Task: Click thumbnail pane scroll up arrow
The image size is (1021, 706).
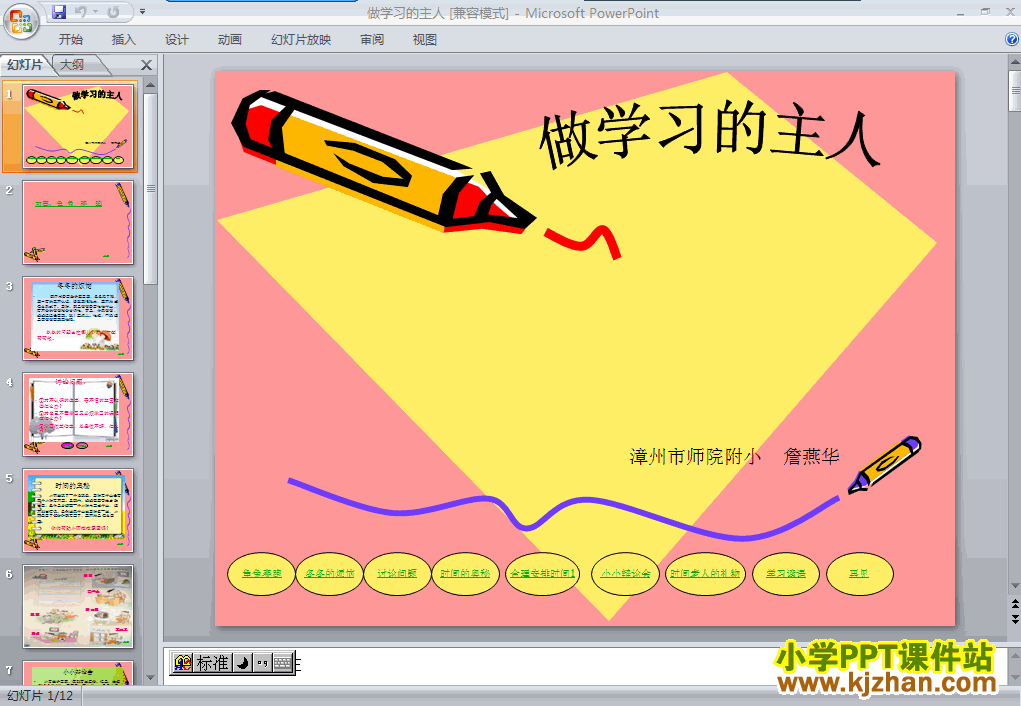Action: pos(150,85)
